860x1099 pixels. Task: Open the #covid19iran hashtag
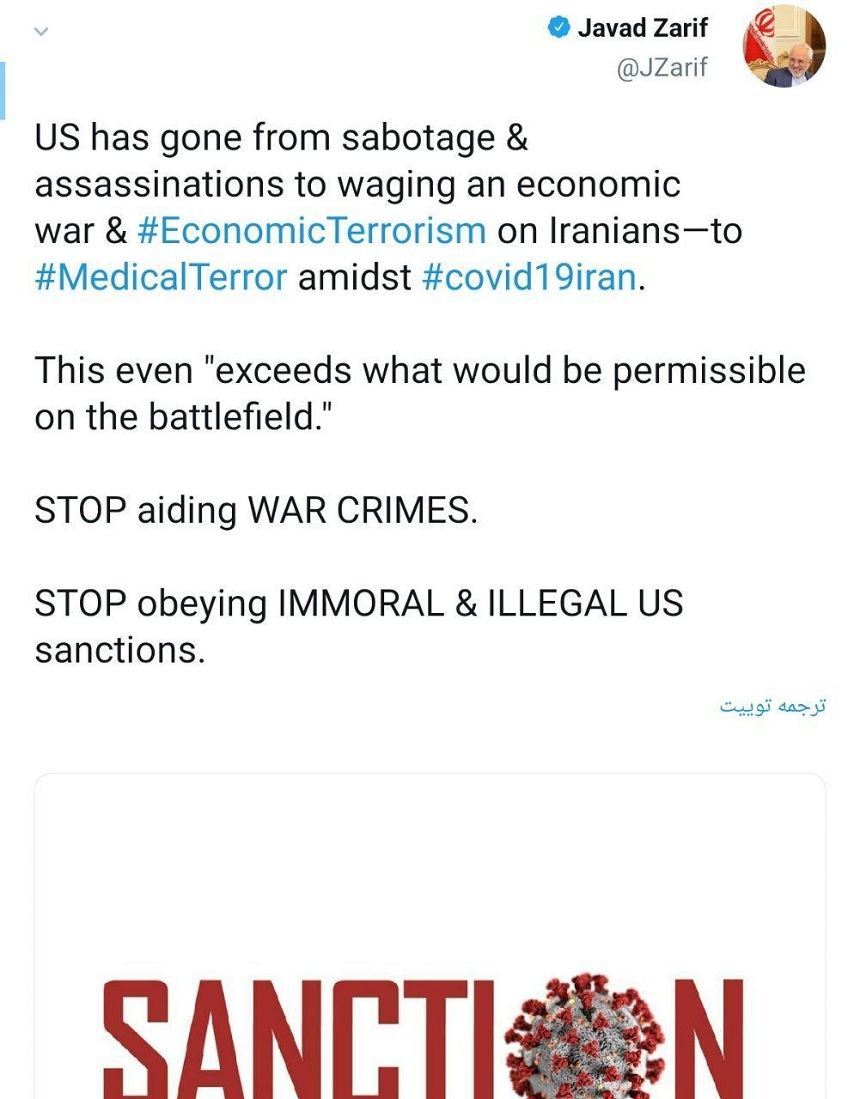click(x=529, y=276)
